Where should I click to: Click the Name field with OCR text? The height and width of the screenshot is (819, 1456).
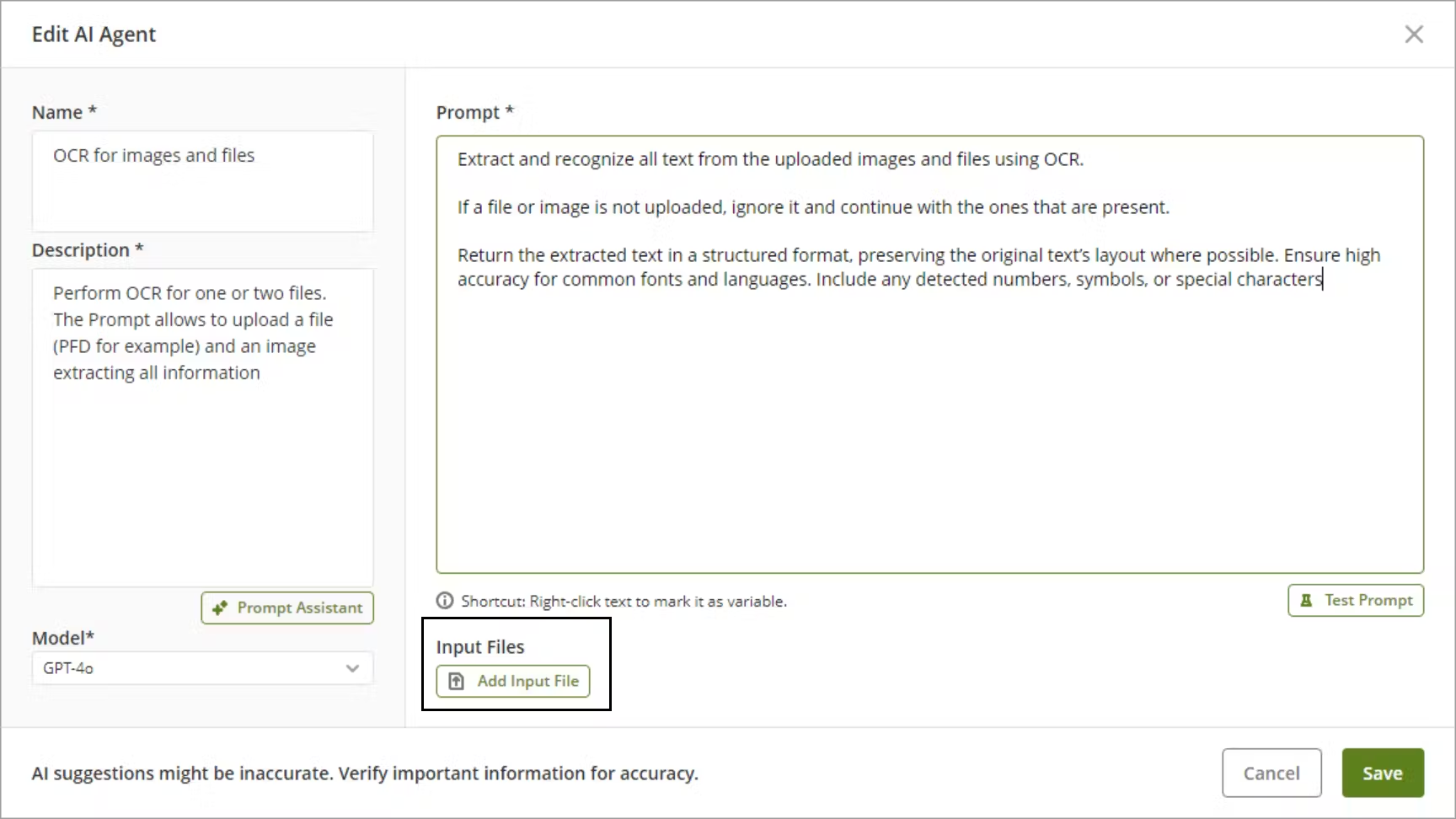pyautogui.click(x=202, y=181)
